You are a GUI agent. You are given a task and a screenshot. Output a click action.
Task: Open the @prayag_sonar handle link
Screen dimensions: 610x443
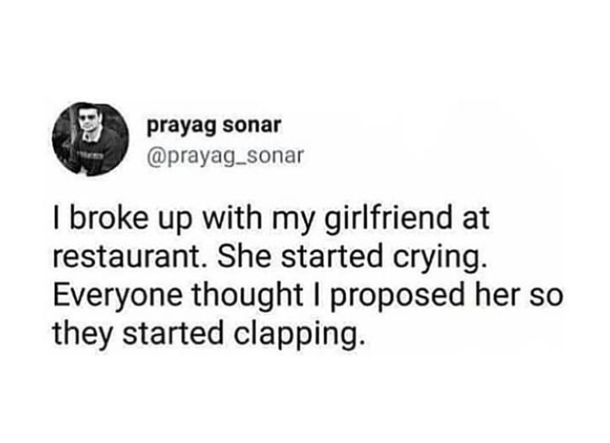[x=224, y=156]
